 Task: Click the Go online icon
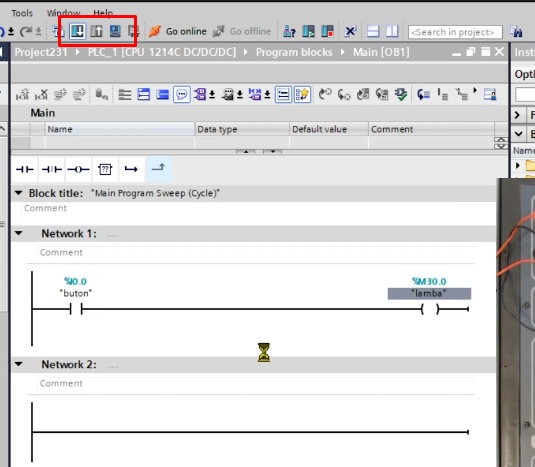(155, 31)
